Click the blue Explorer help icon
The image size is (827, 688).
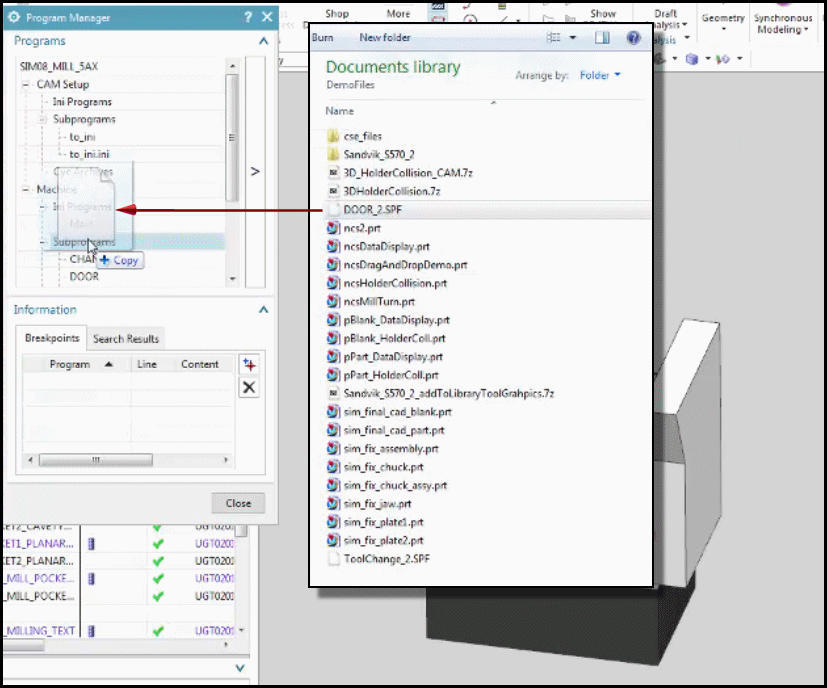(632, 38)
